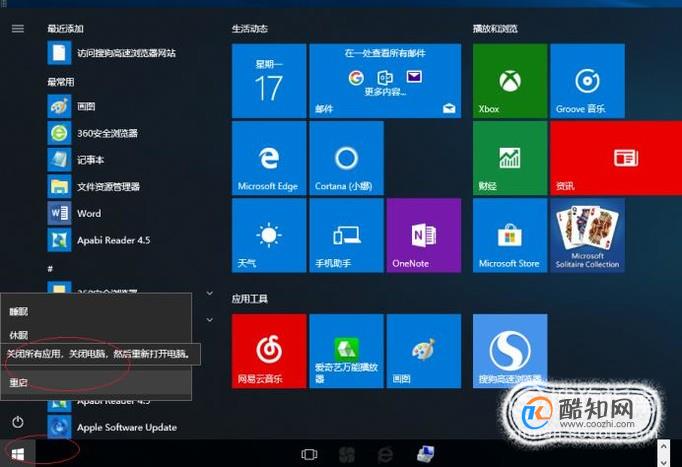The height and width of the screenshot is (467, 682).
Task: Click the power icon in Start menu
Action: [x=18, y=422]
